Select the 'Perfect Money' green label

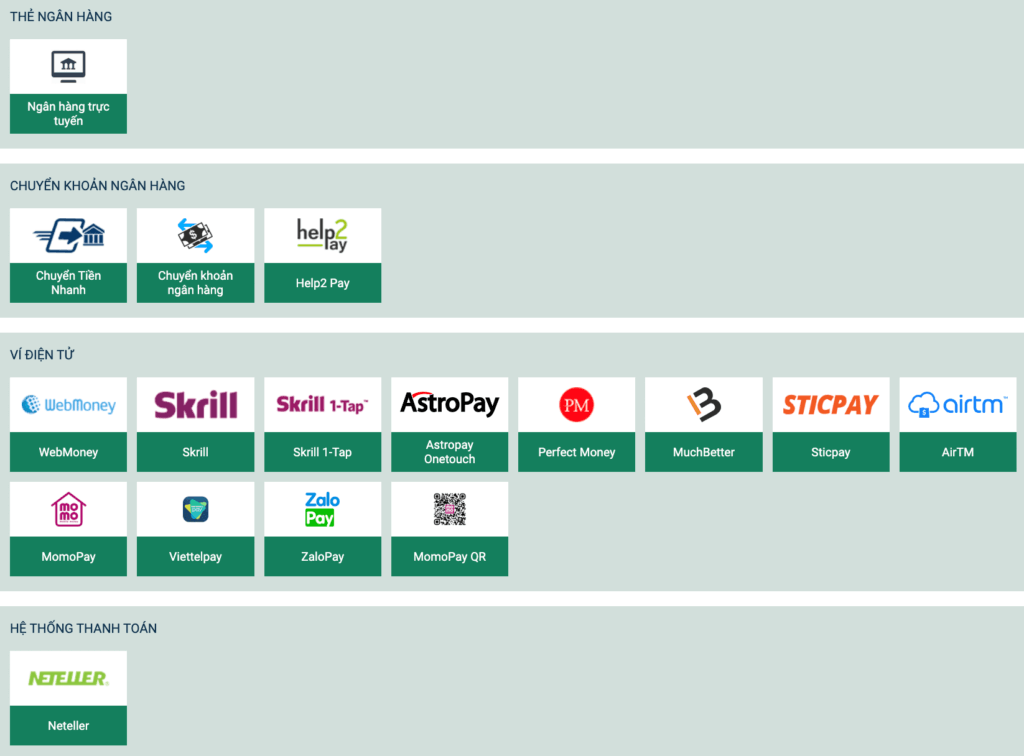coord(577,452)
